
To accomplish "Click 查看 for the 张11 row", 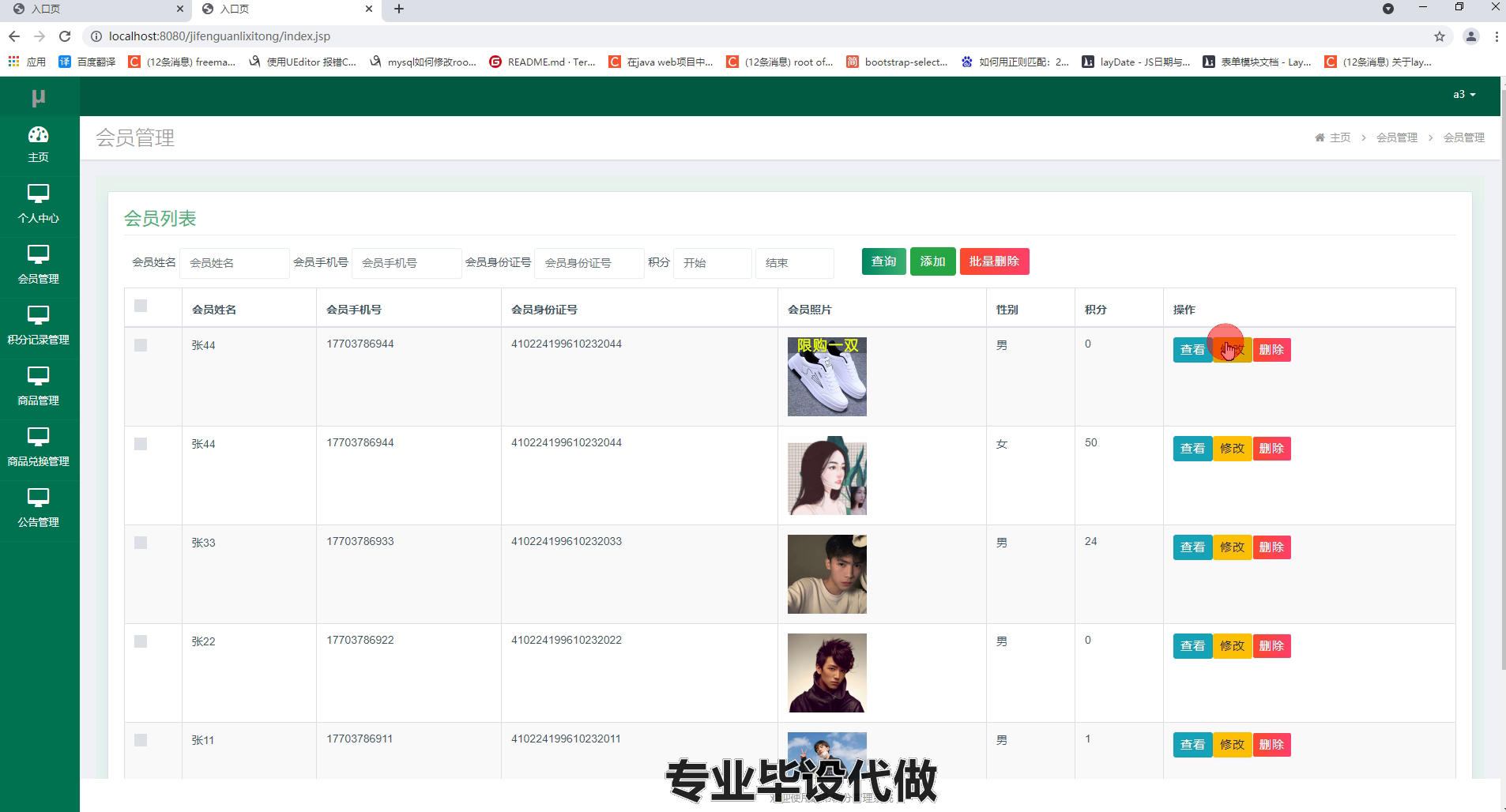I will (x=1192, y=745).
